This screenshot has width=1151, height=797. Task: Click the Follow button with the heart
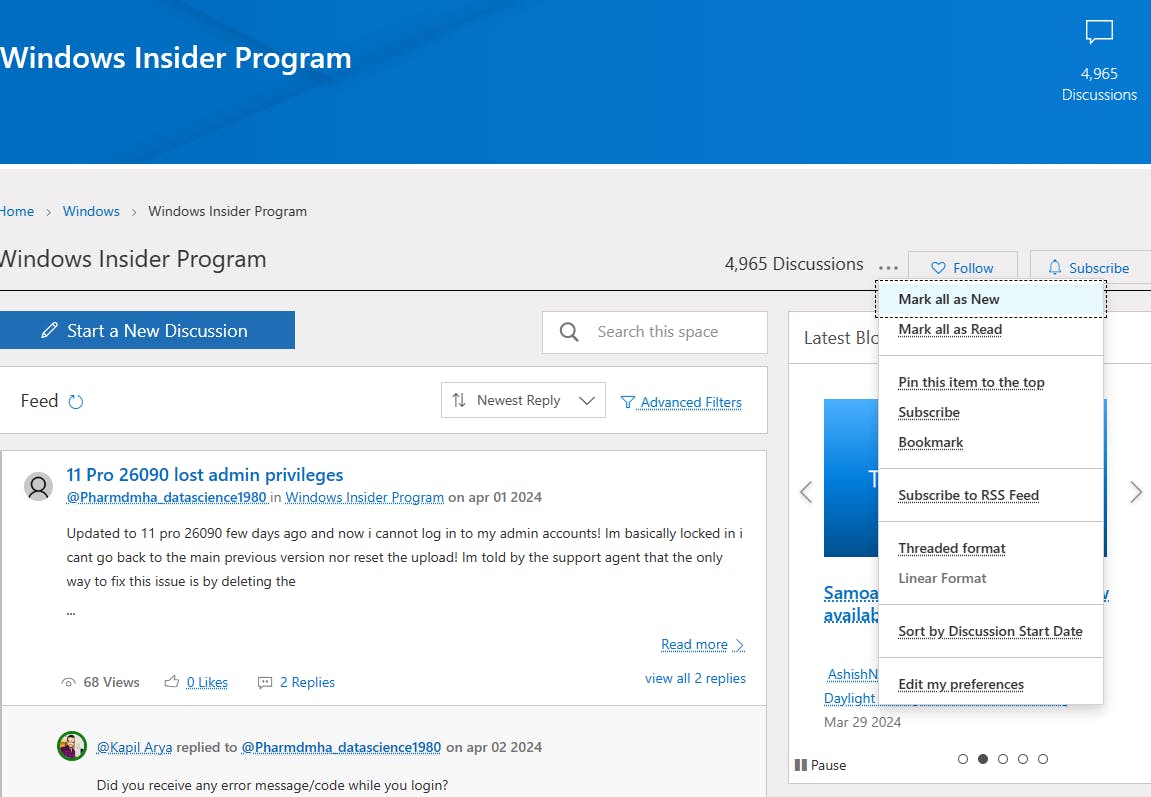[962, 268]
